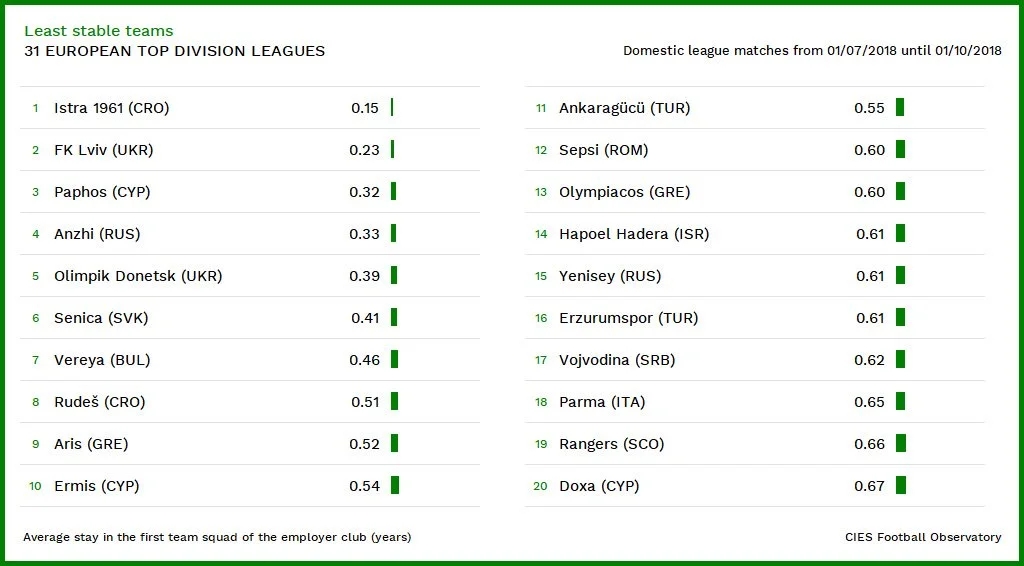Click the thin green bar for Istra 1961
Screen dimensions: 1024x566
point(392,108)
